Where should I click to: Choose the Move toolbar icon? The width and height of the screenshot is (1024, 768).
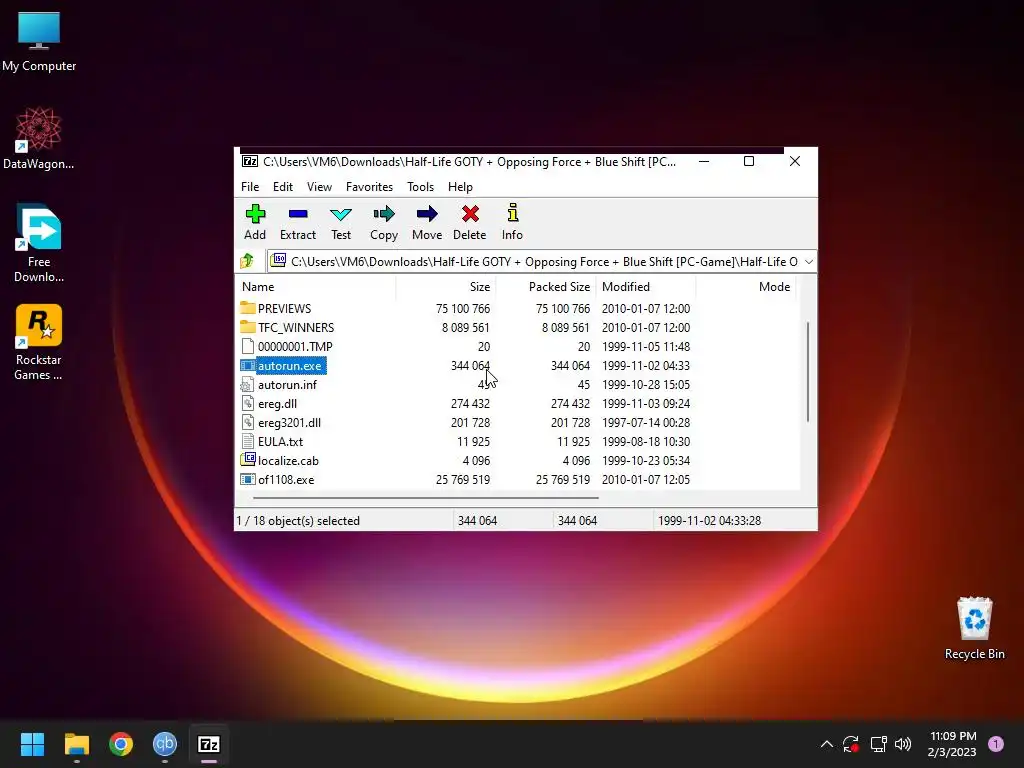pos(427,214)
